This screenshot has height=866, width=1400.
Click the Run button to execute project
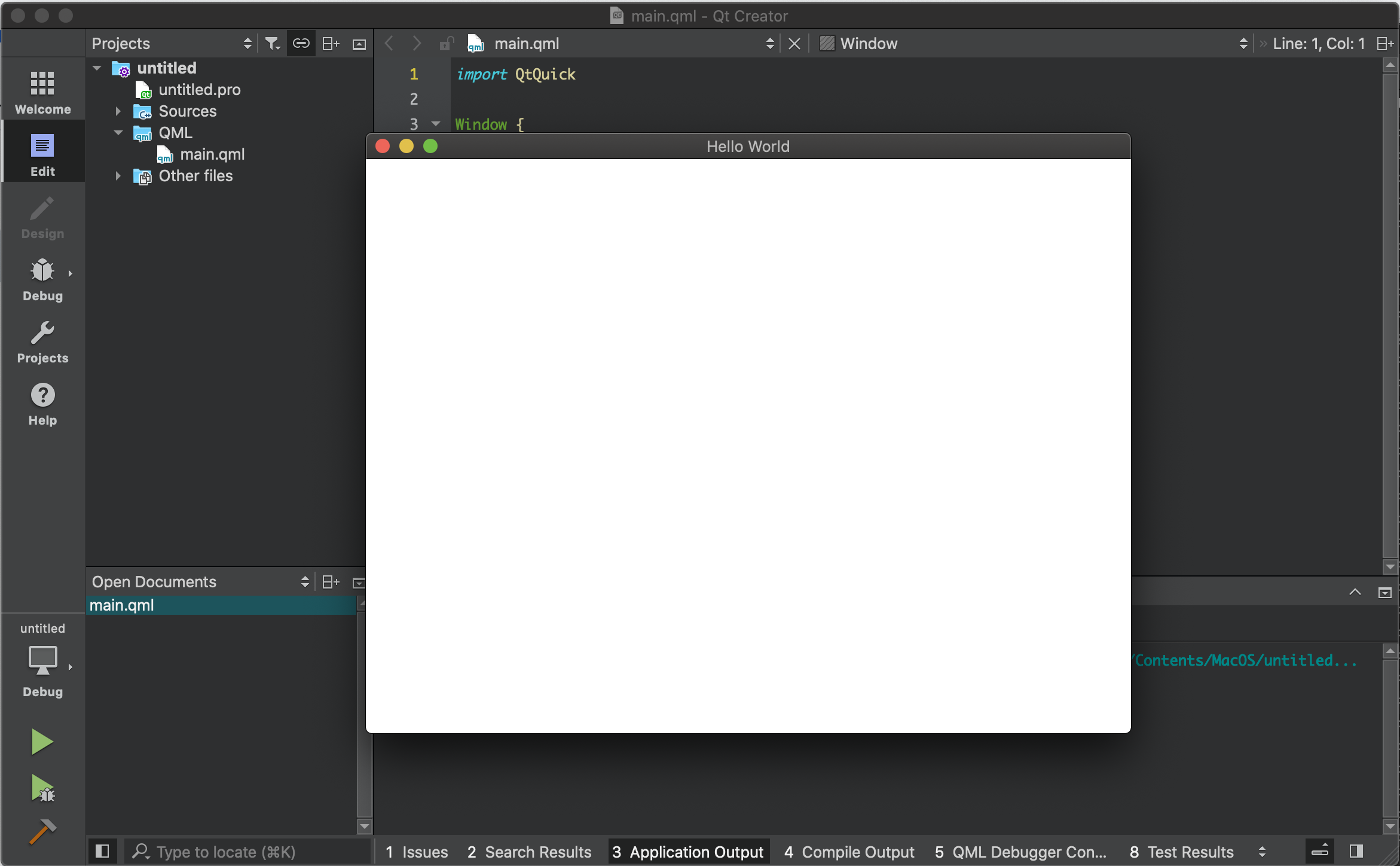click(41, 741)
